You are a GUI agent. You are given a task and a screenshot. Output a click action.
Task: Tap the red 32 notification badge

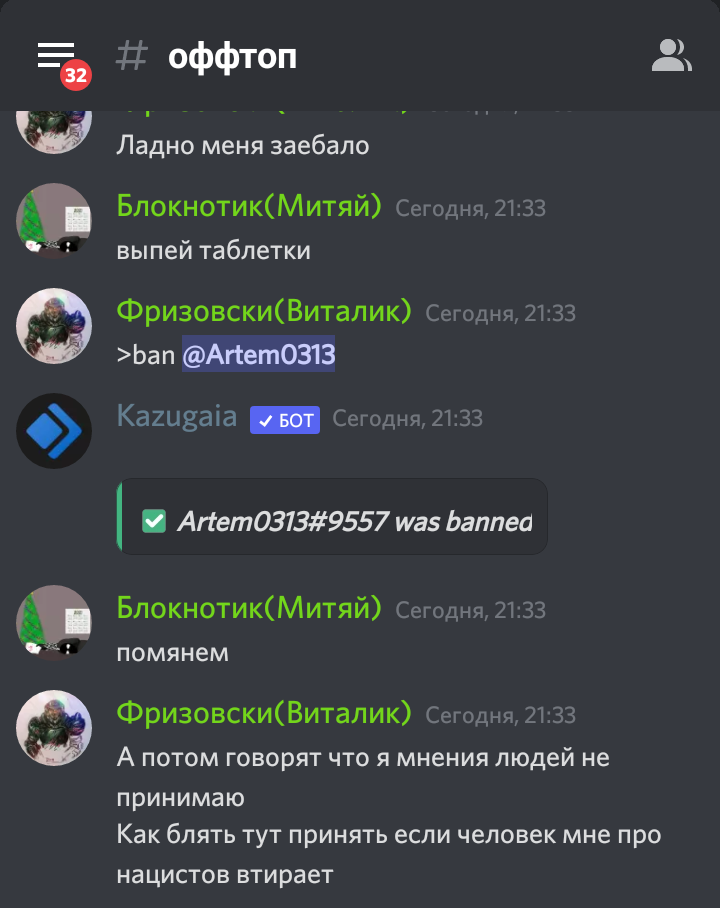[x=76, y=75]
